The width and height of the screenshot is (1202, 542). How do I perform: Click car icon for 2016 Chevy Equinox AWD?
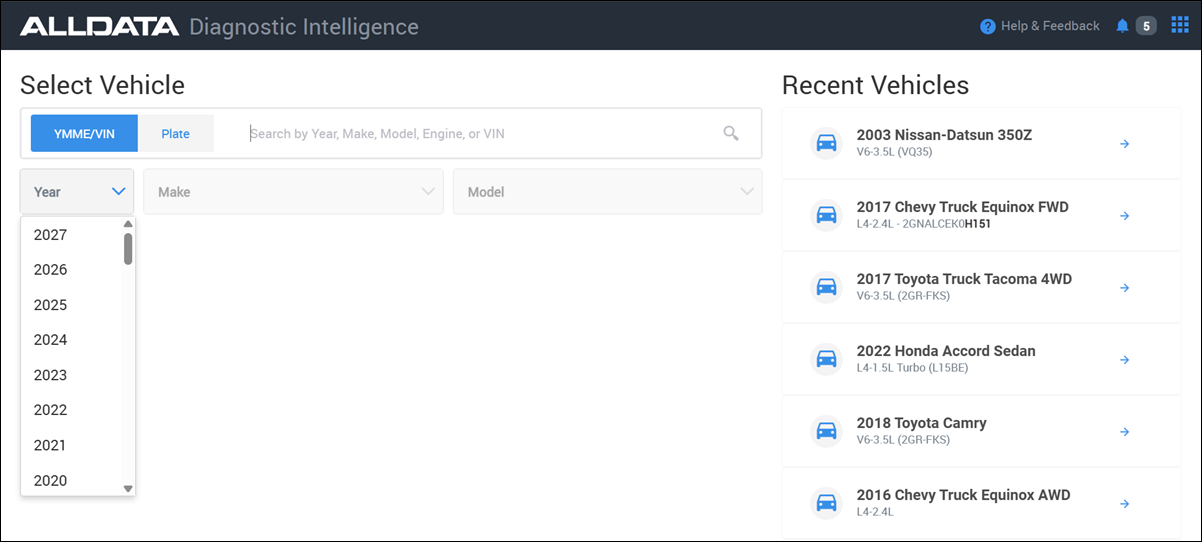(x=827, y=504)
